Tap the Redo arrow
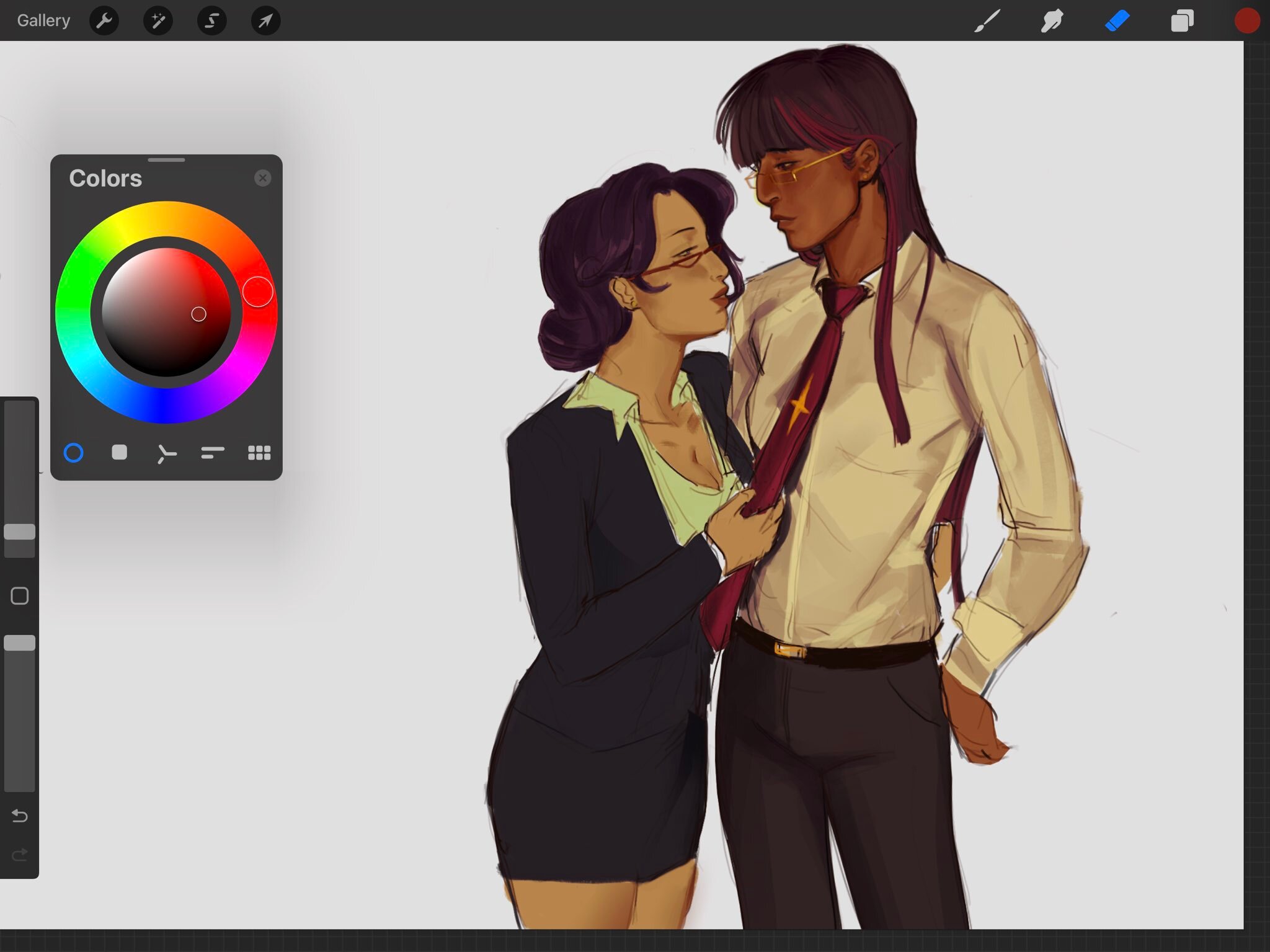 (x=20, y=855)
